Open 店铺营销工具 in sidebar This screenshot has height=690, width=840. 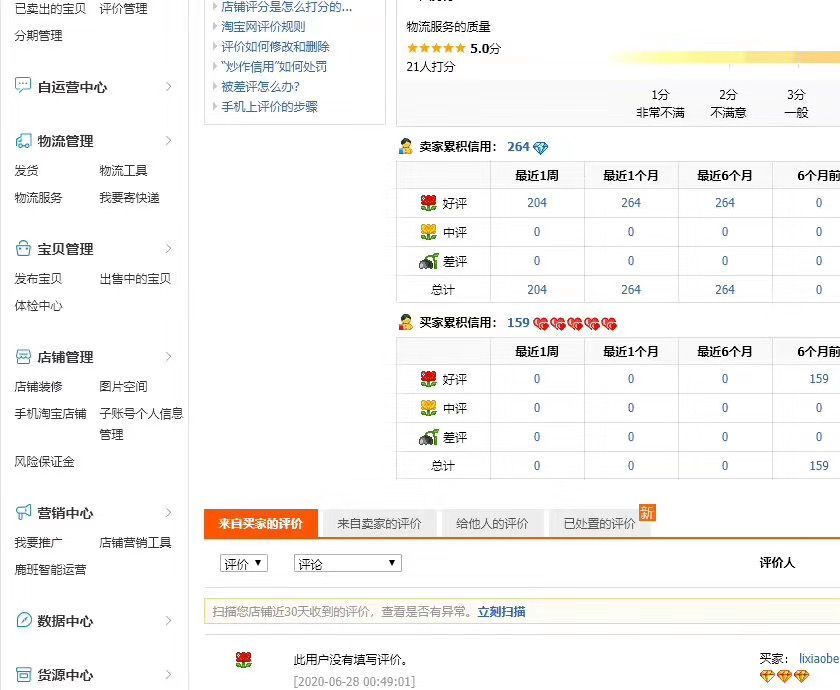[136, 543]
